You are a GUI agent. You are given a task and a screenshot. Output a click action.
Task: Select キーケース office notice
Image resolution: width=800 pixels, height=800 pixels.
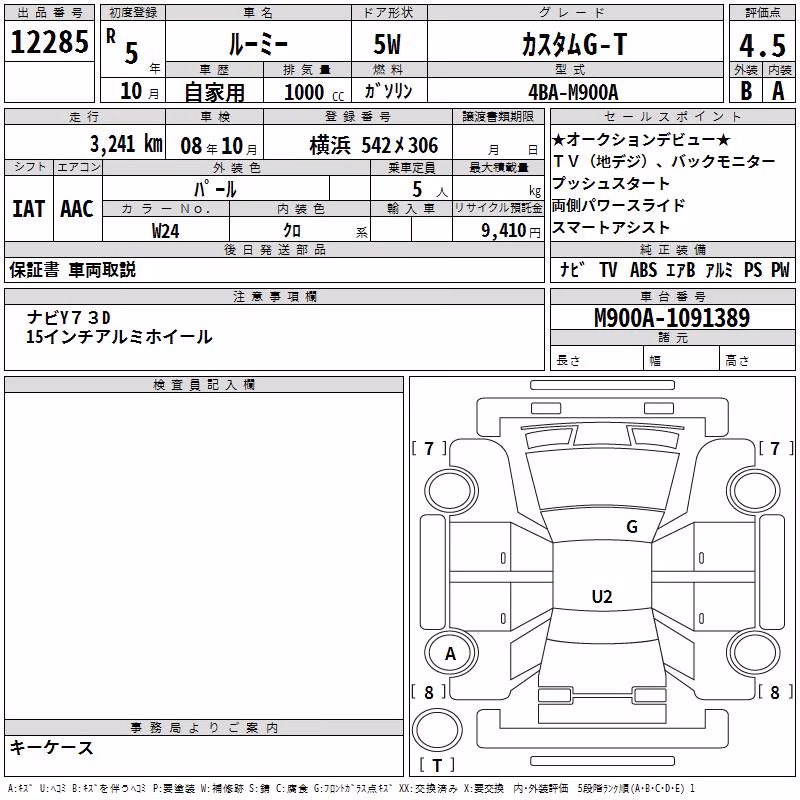click(52, 747)
